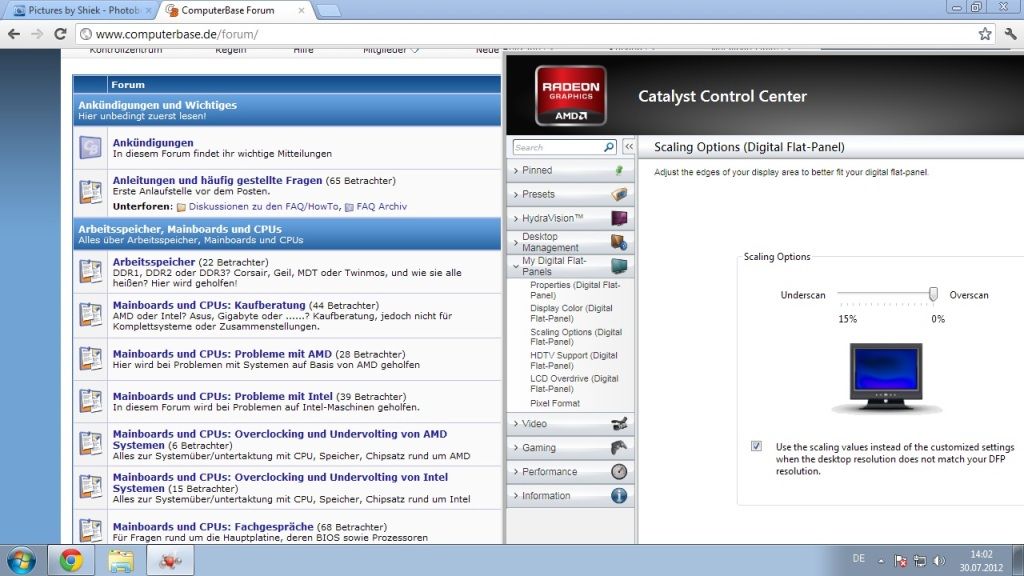Click the Probleme mit Intel forum icon

[90, 400]
